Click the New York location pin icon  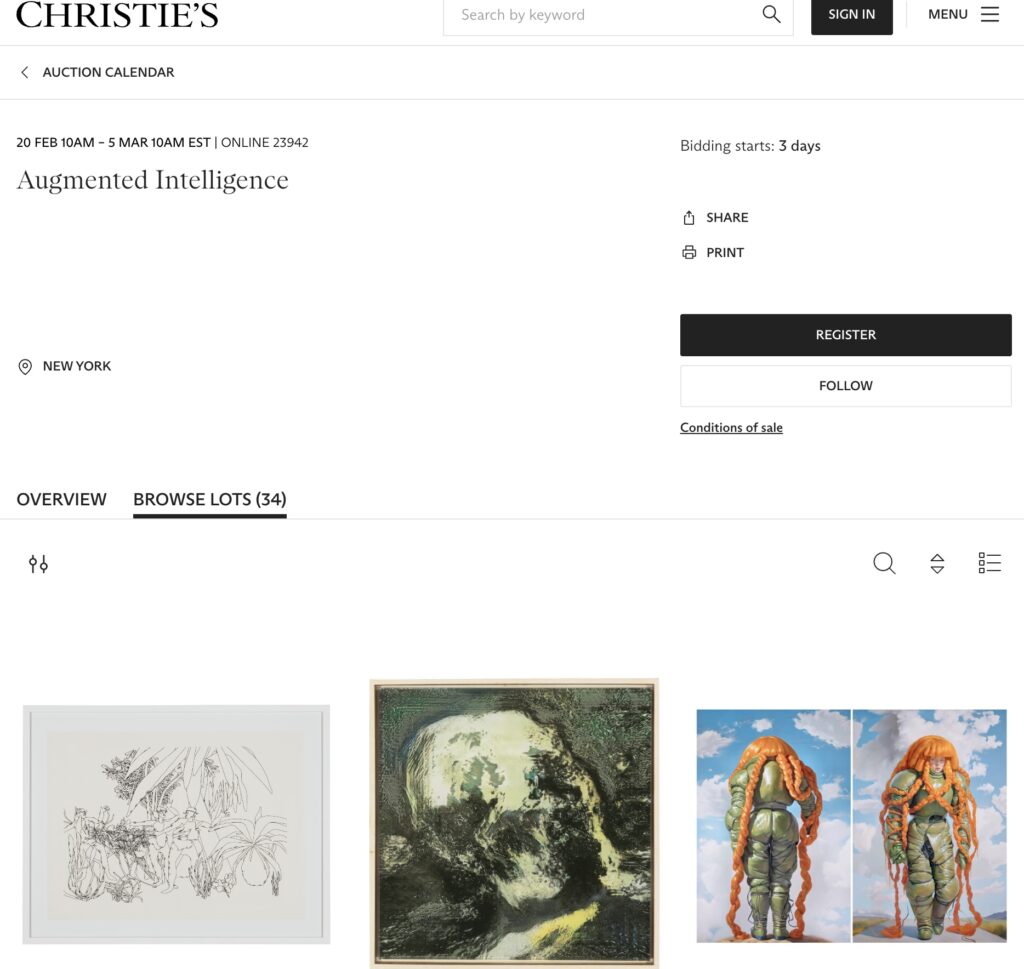(x=25, y=366)
